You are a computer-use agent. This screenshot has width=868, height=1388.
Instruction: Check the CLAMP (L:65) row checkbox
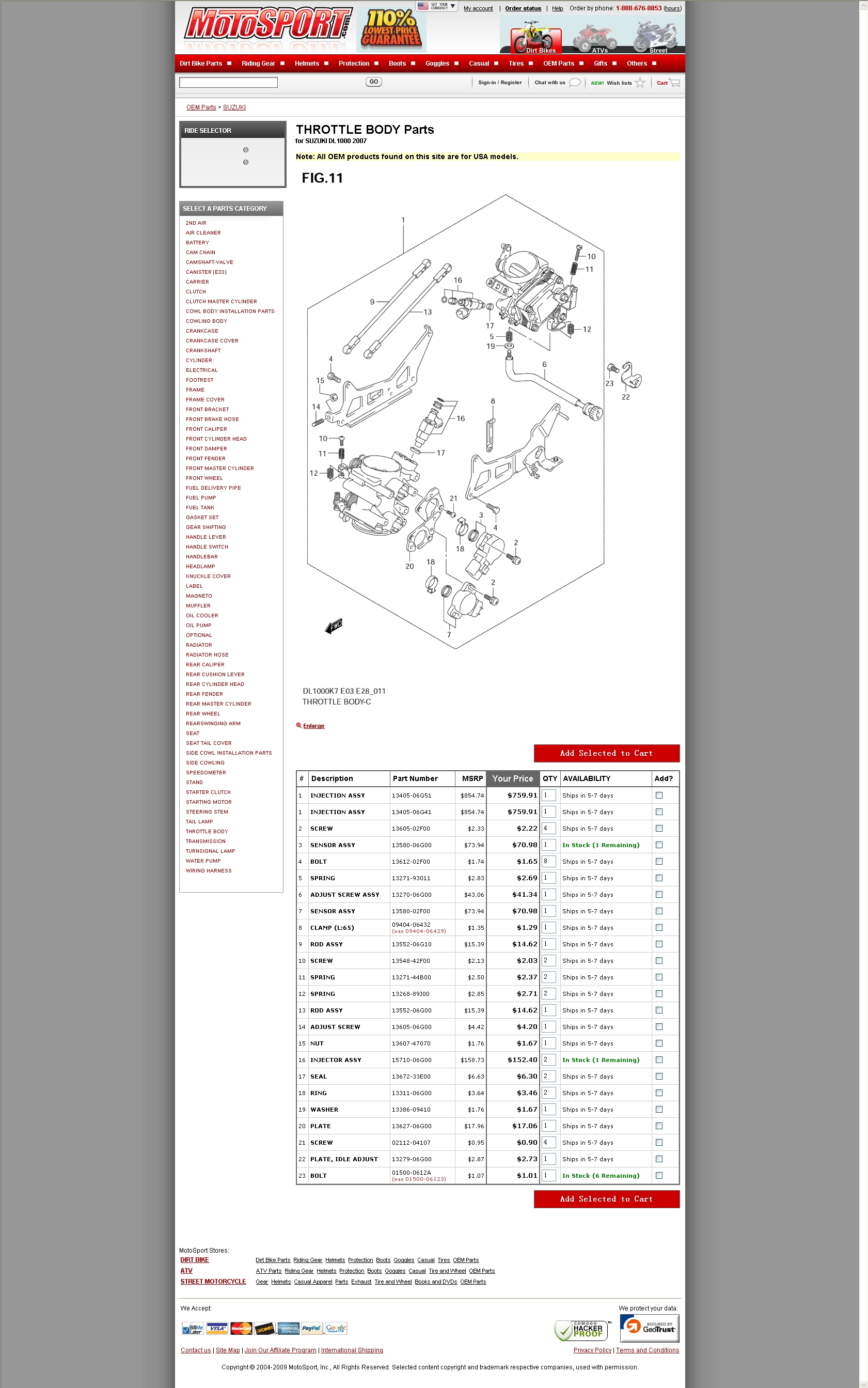click(x=659, y=927)
